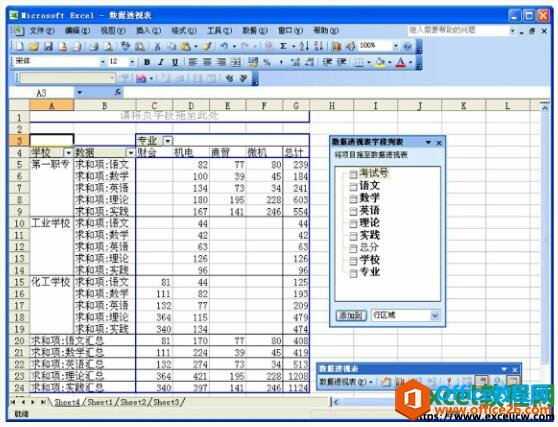Viewport: 558px width, 427px height.
Task: Click the Format Painter brush icon
Action: click(x=208, y=47)
